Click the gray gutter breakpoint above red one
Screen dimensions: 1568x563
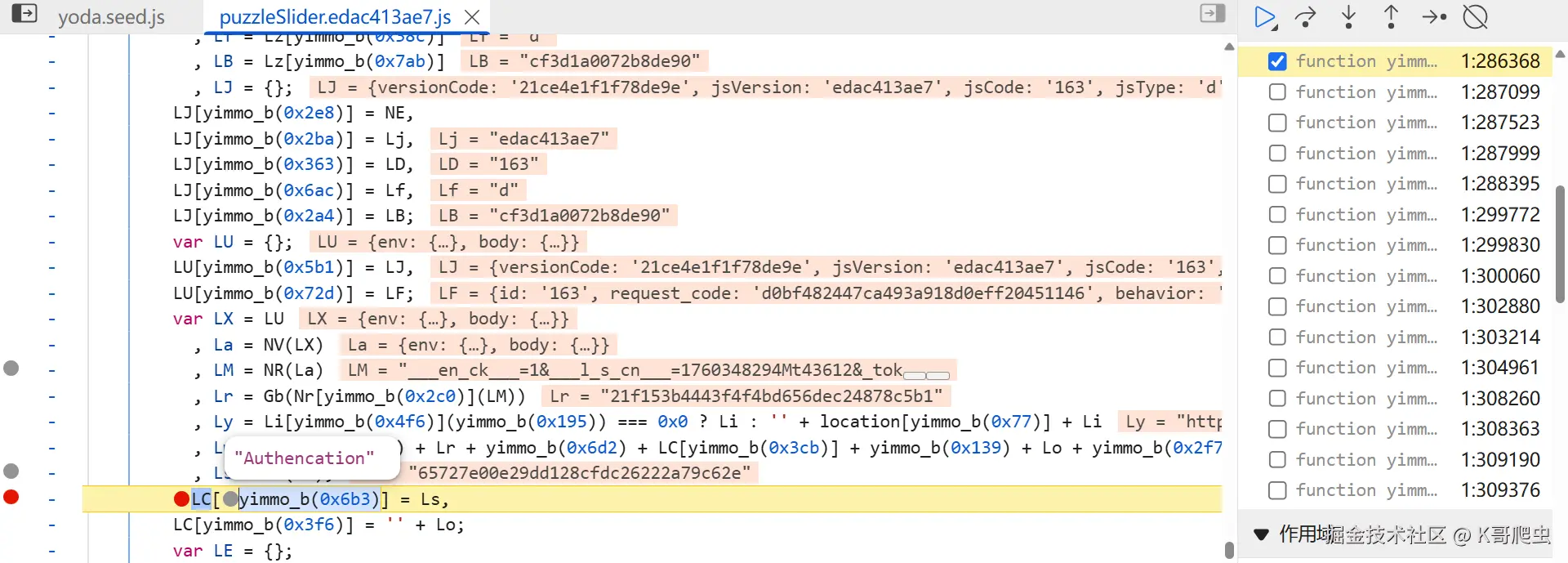click(x=11, y=471)
